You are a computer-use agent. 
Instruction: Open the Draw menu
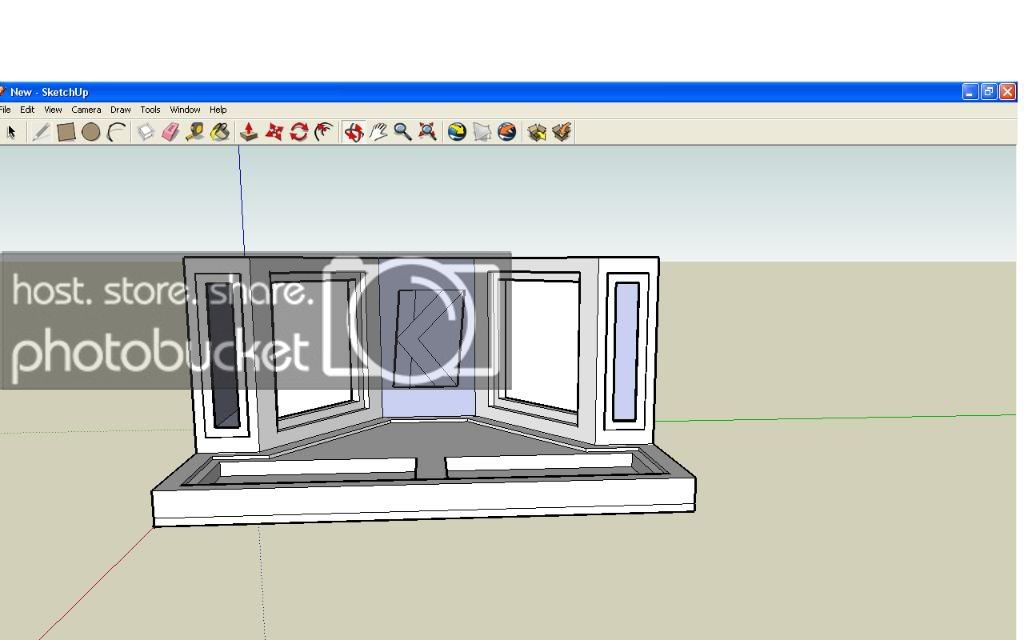pyautogui.click(x=121, y=110)
